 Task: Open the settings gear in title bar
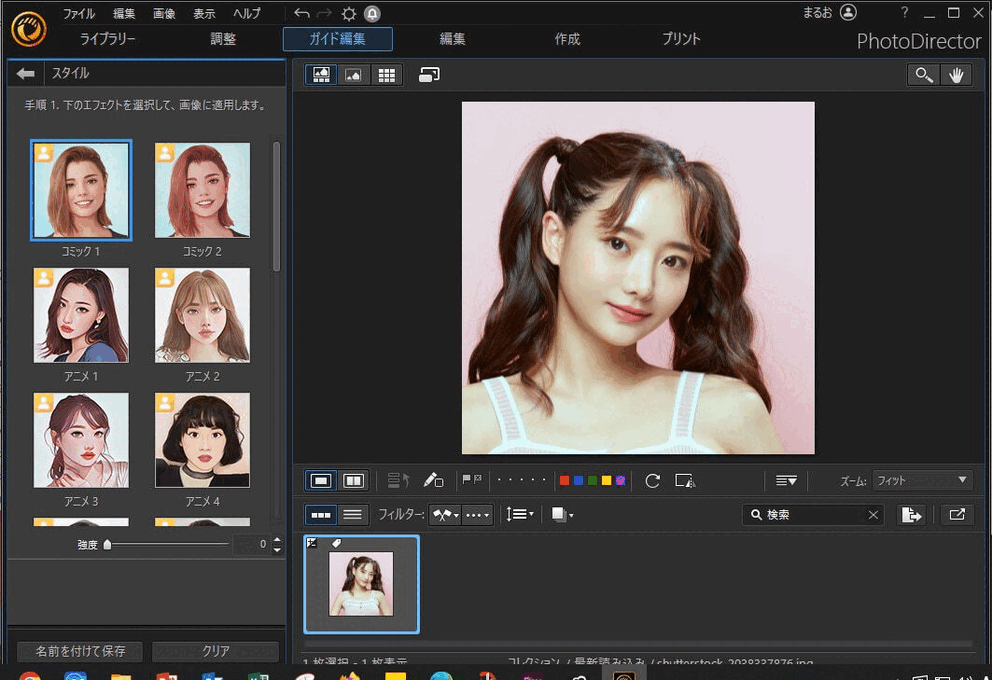(348, 14)
